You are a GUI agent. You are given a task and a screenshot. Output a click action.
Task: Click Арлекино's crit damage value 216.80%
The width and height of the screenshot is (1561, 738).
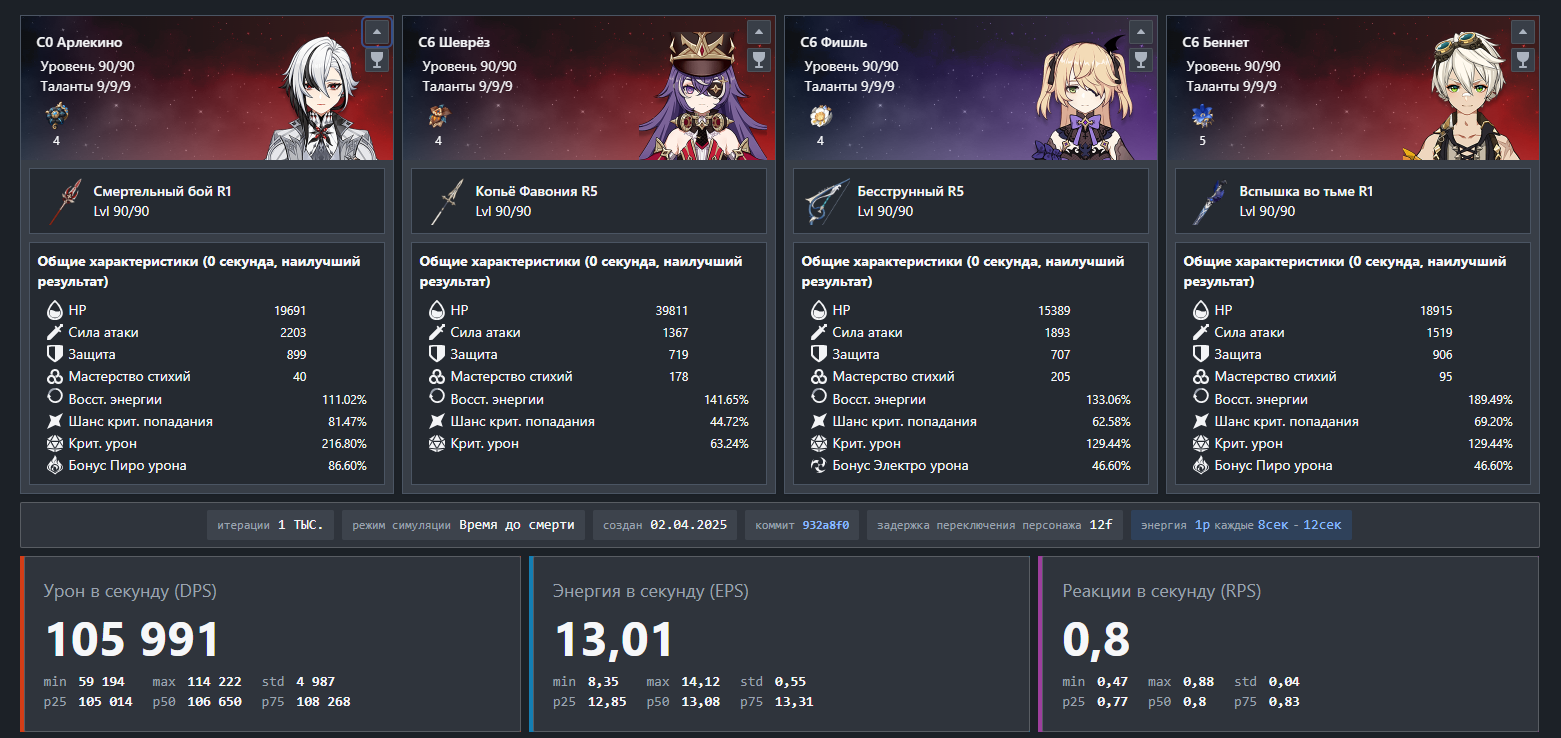[342, 443]
